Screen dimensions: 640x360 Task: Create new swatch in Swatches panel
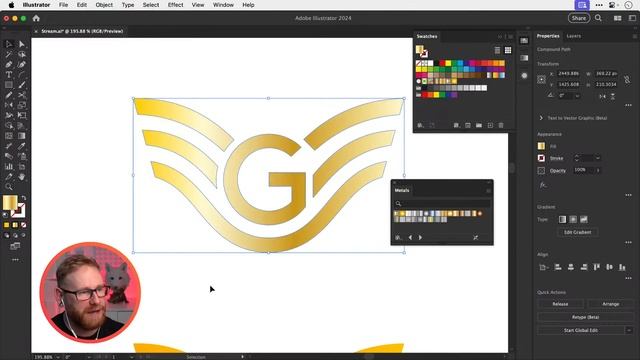pos(490,125)
